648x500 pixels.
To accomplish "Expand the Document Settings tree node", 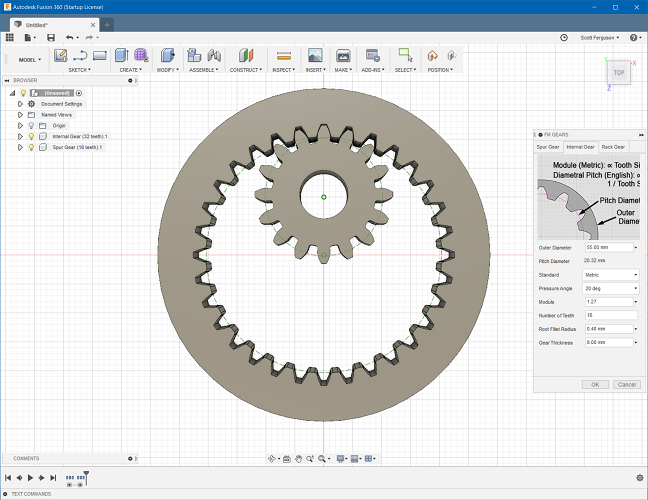I will coord(20,103).
